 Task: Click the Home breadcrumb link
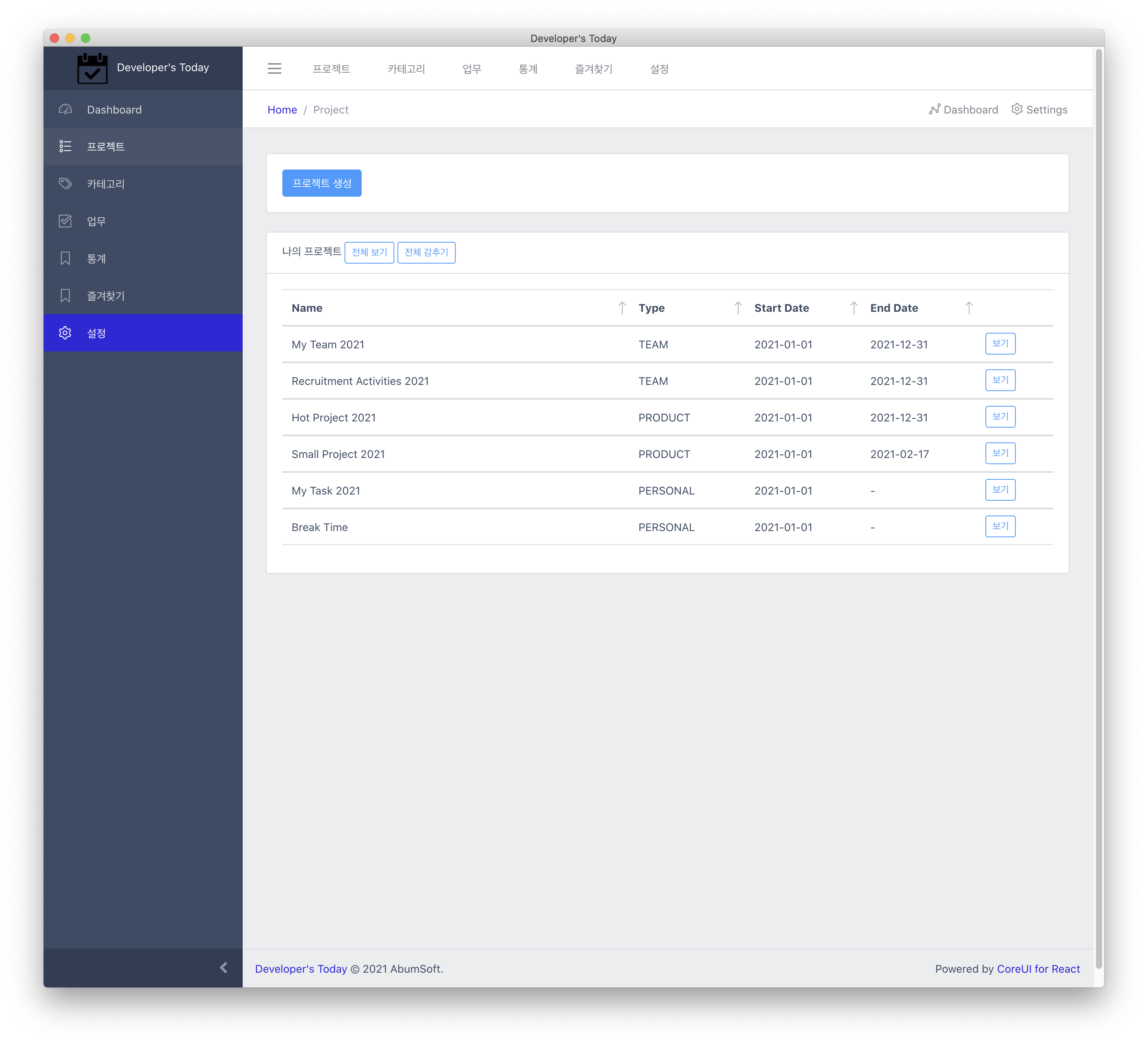point(282,110)
